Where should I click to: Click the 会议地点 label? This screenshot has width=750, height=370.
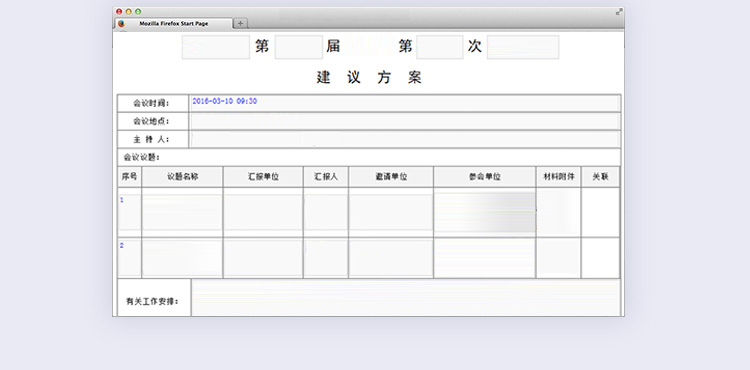click(x=151, y=121)
